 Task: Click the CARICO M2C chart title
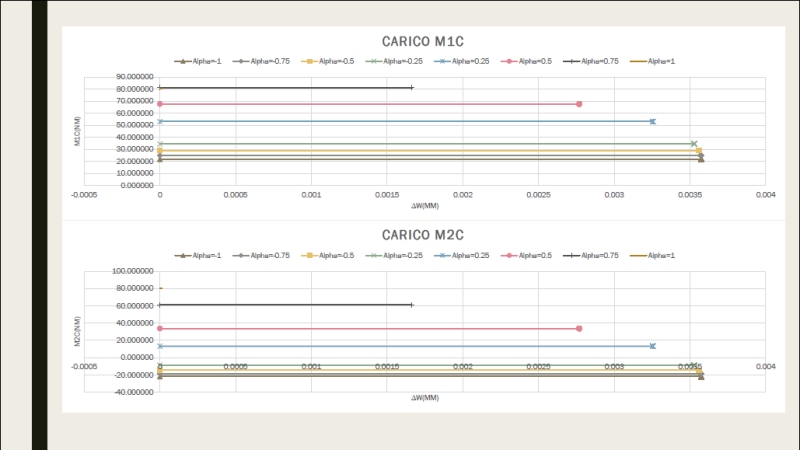(423, 235)
